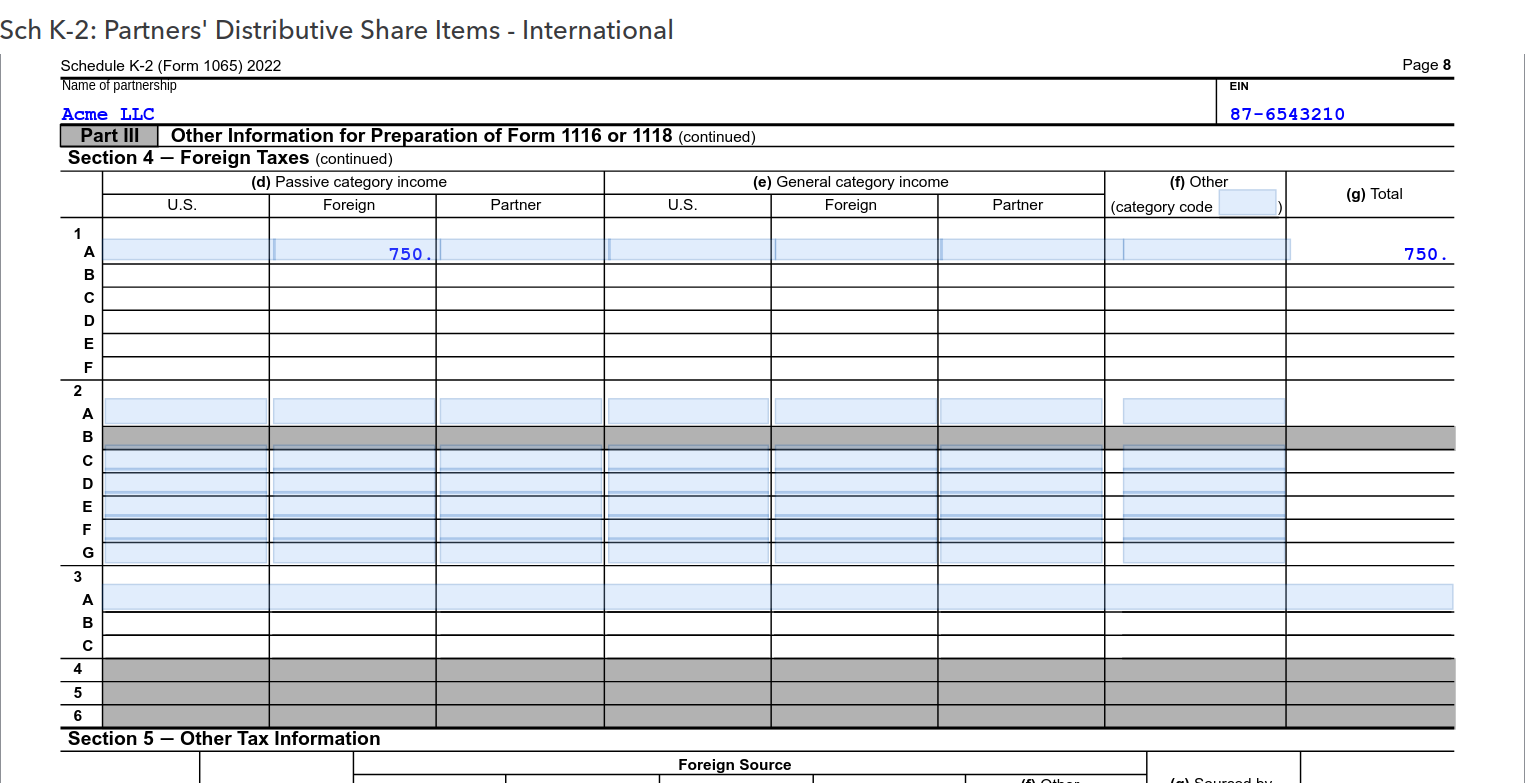
Task: Select the Partner column cell on row 2C
Action: [1018, 460]
